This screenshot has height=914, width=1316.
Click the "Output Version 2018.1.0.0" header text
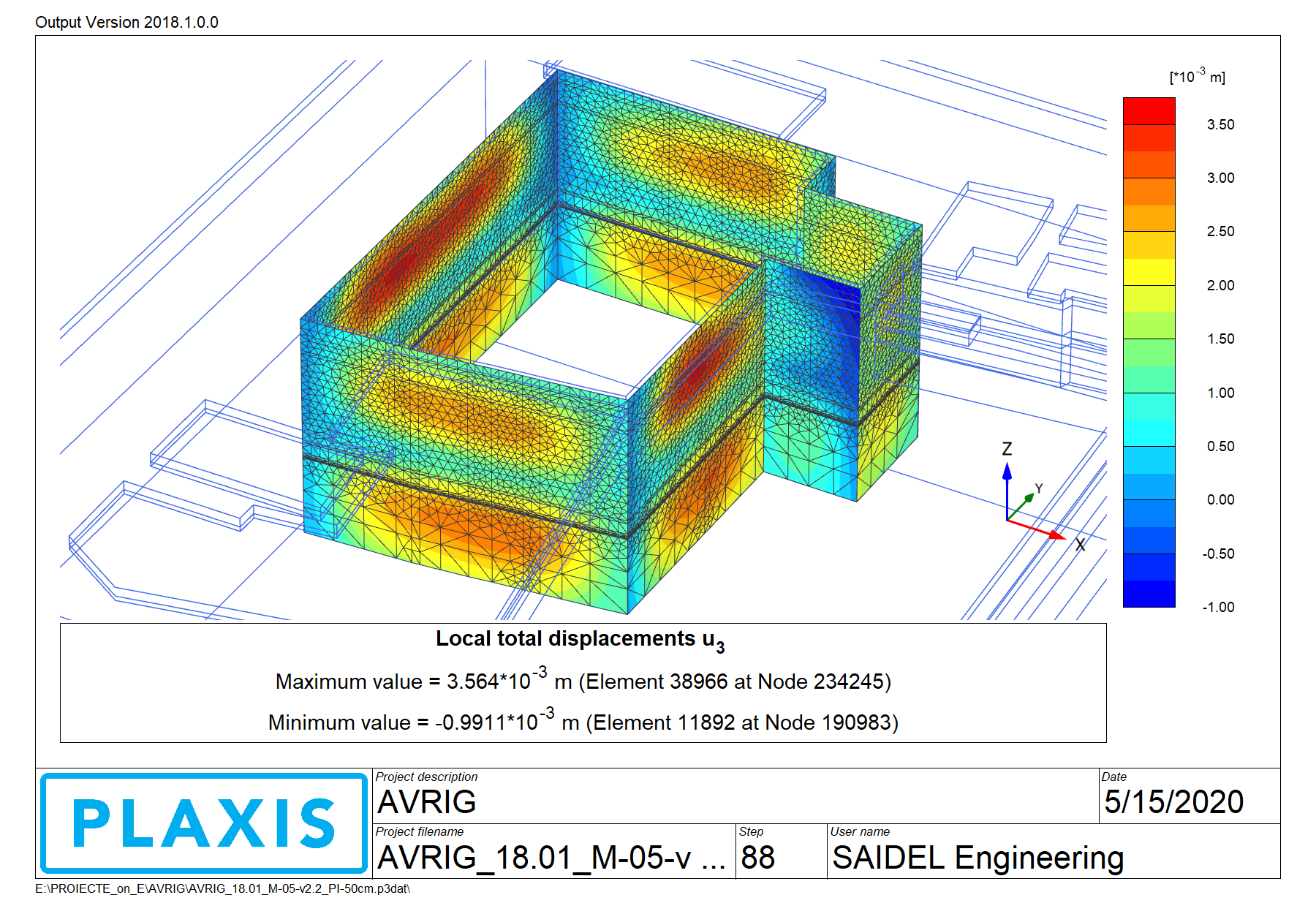(x=126, y=22)
